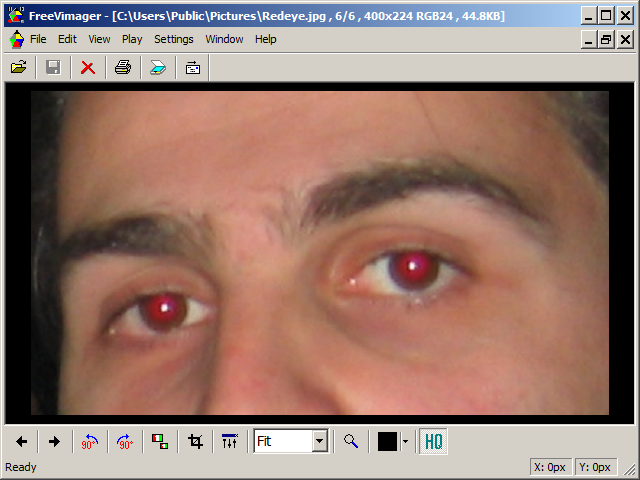Image resolution: width=640 pixels, height=480 pixels.
Task: Open the Edit menu
Action: pyautogui.click(x=67, y=39)
